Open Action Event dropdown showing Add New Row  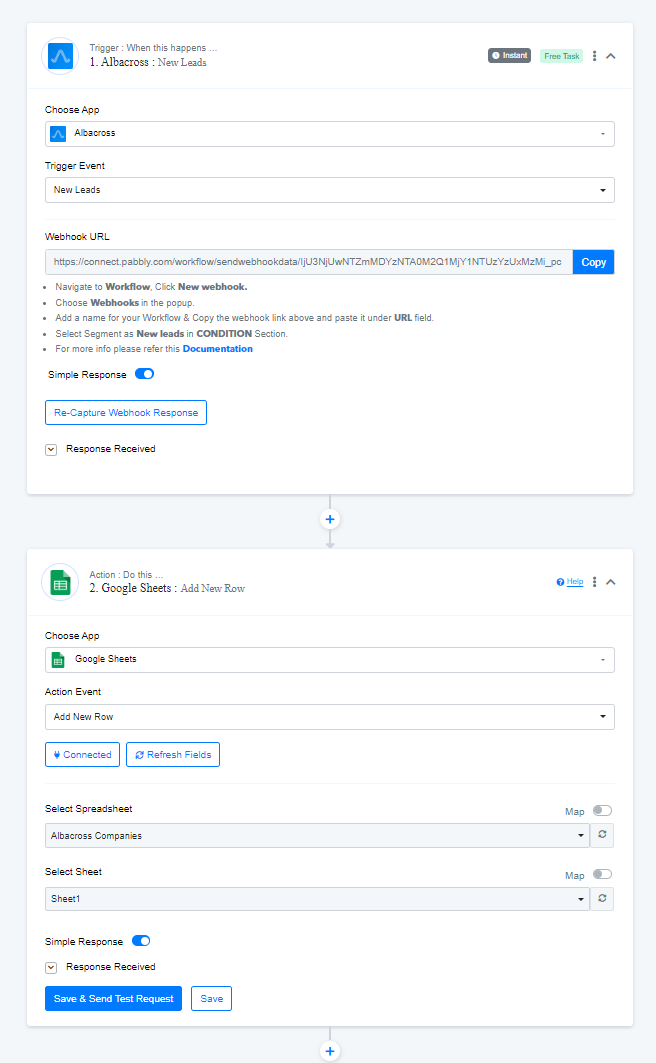pyautogui.click(x=329, y=717)
